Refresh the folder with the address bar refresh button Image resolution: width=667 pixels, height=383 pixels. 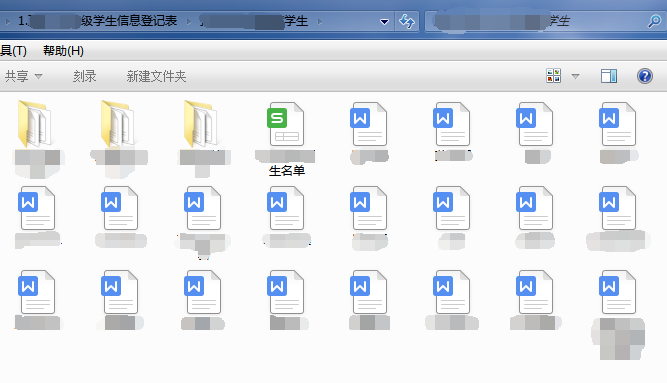click(x=407, y=21)
